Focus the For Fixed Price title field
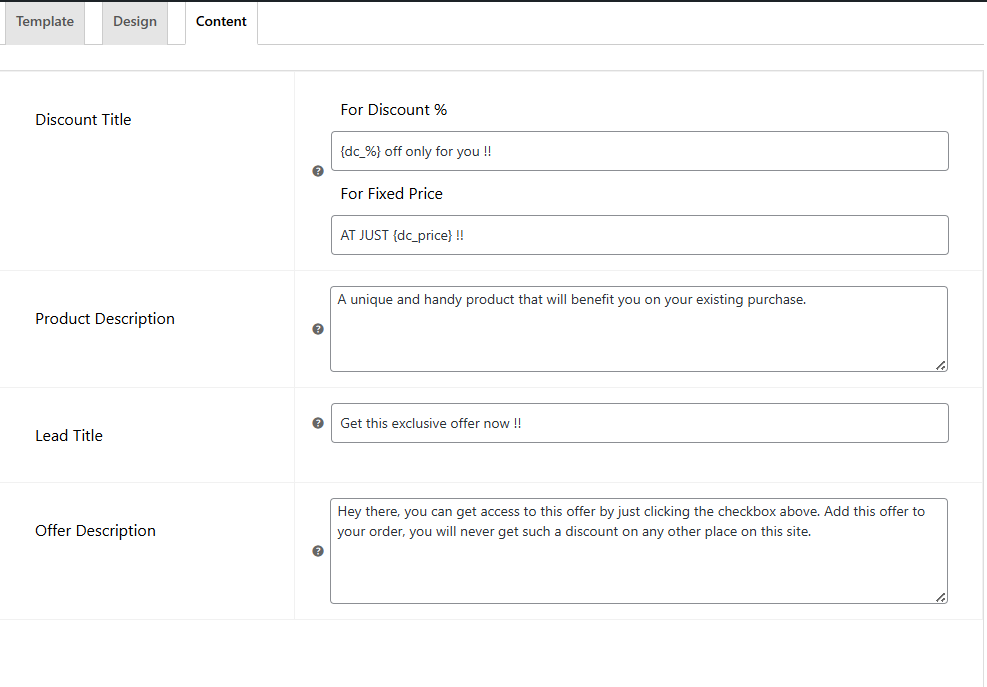Screen dimensions: 987x687 coord(640,235)
